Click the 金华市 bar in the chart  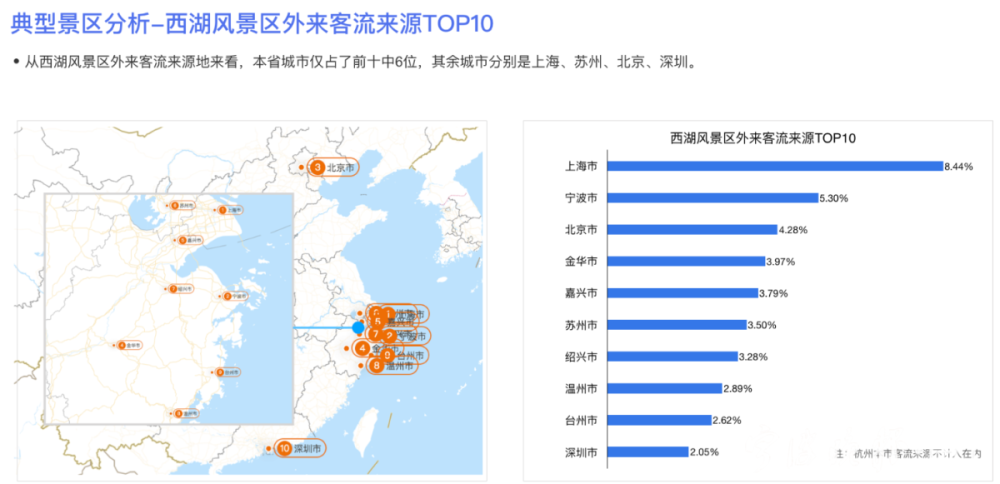[686, 261]
